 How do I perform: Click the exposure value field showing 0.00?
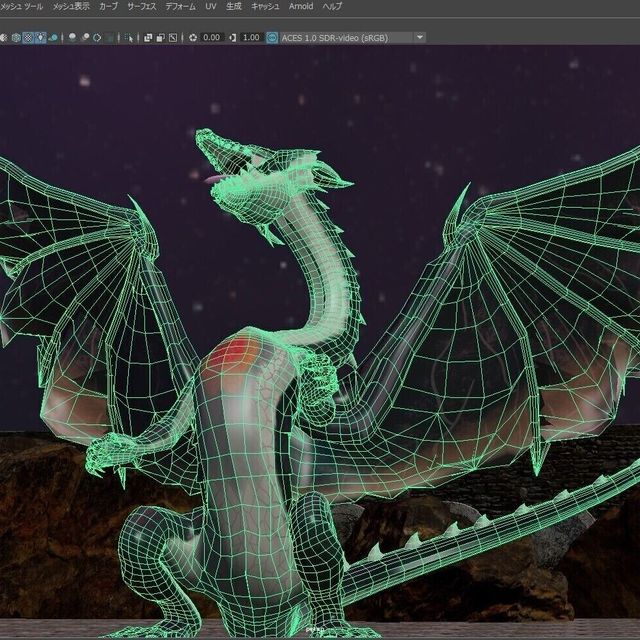[x=212, y=37]
